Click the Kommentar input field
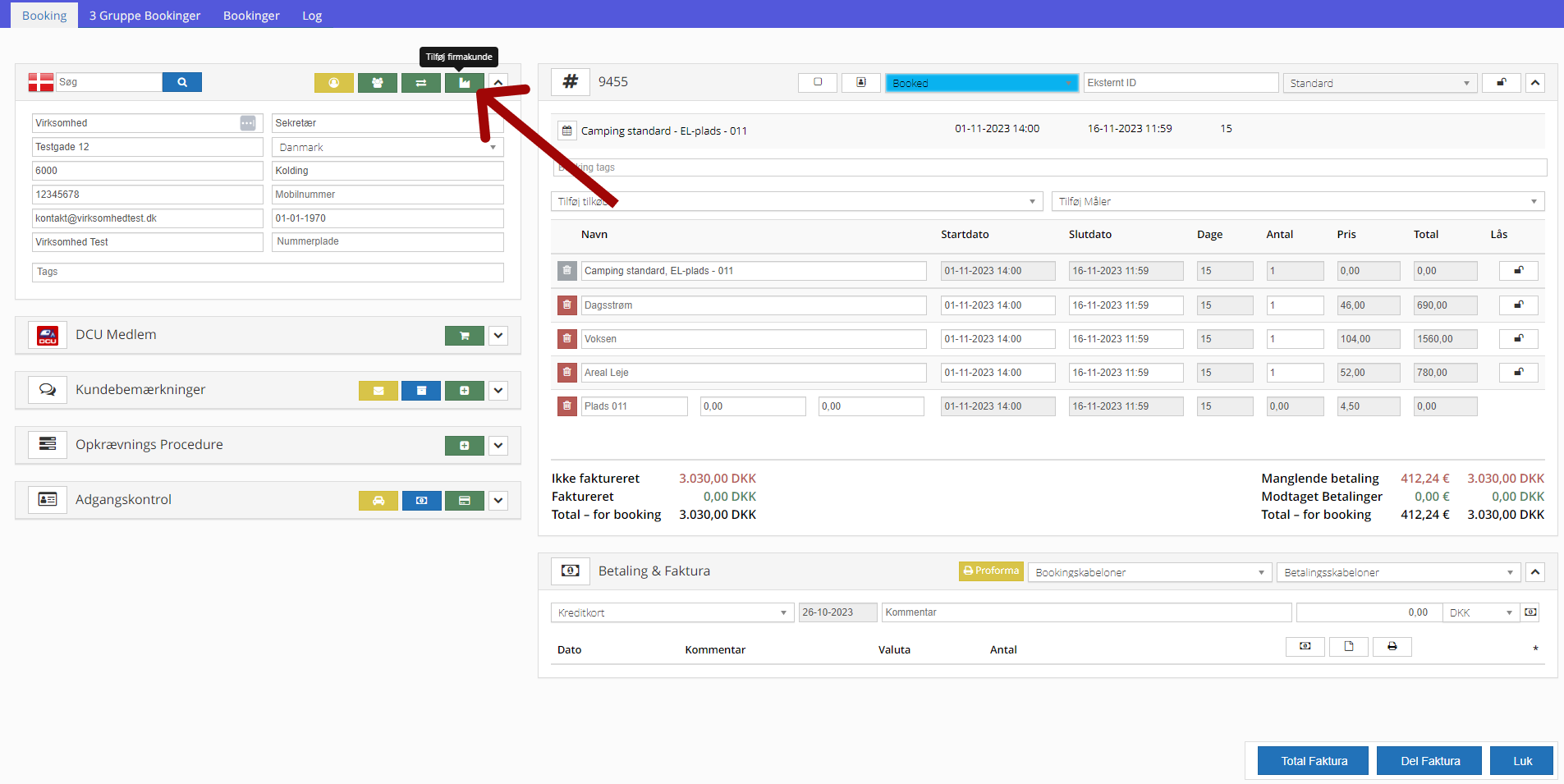1564x784 pixels. (1085, 613)
